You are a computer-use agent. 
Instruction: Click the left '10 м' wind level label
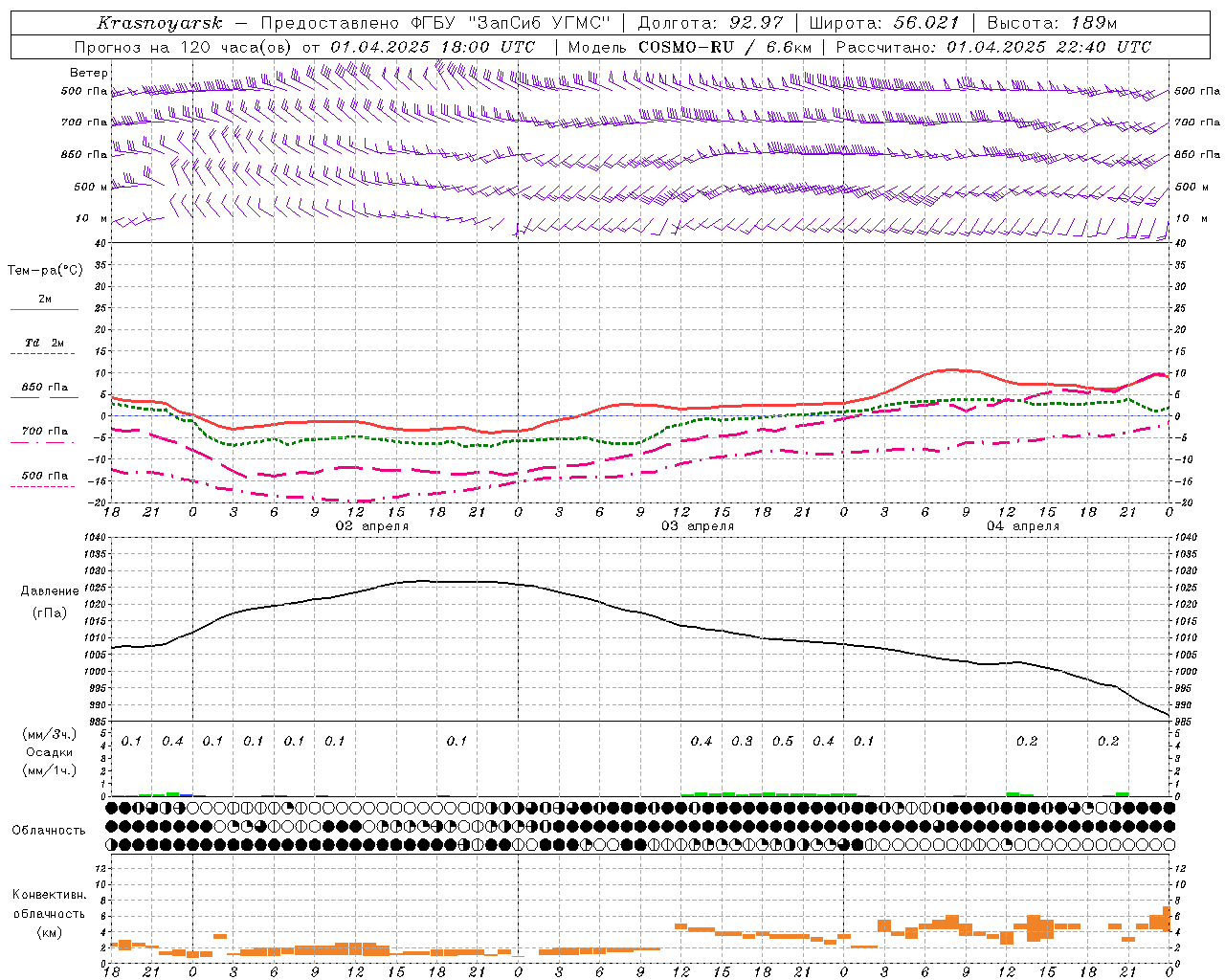click(92, 218)
